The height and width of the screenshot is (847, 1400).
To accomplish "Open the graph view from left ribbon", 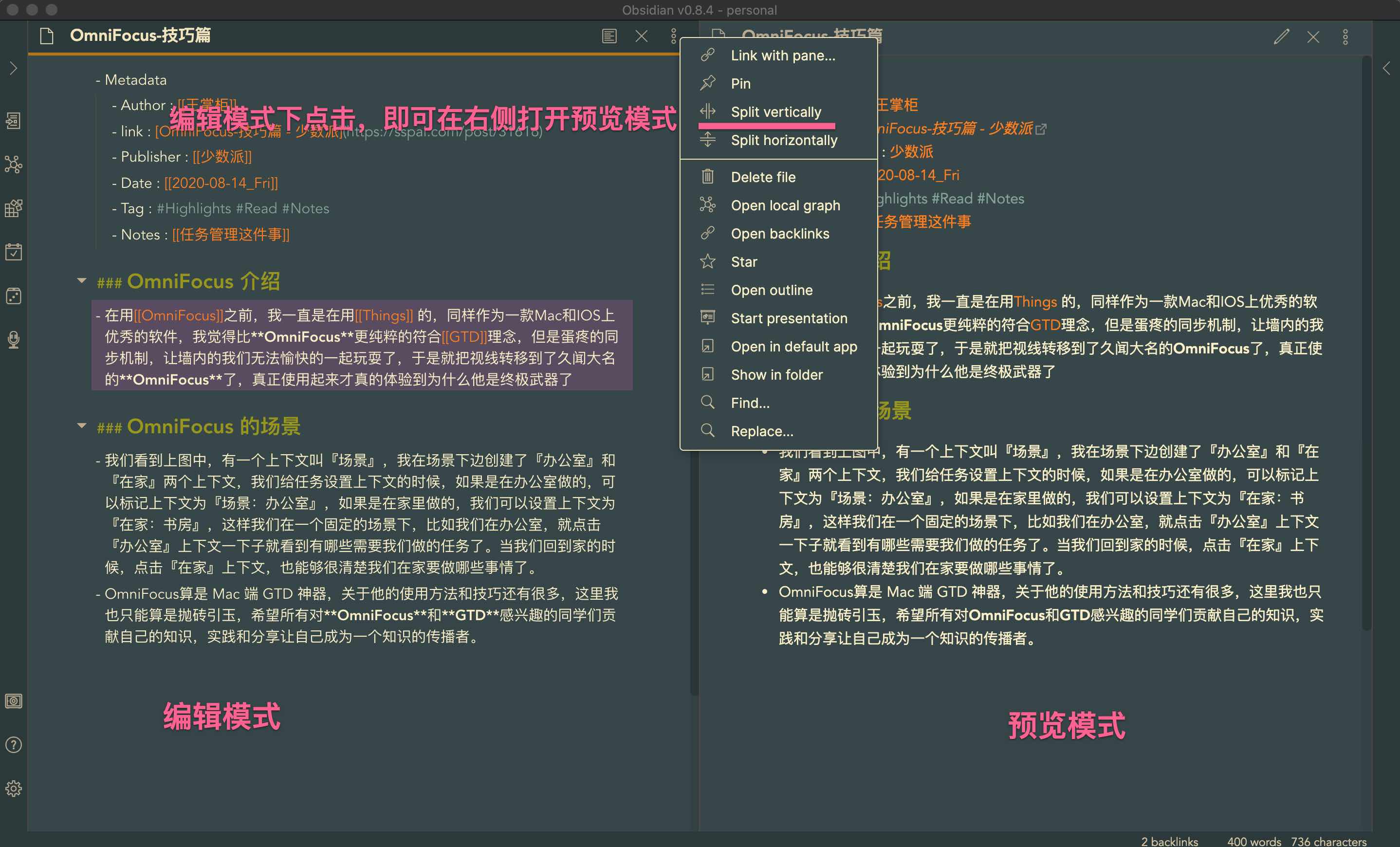I will pyautogui.click(x=14, y=165).
